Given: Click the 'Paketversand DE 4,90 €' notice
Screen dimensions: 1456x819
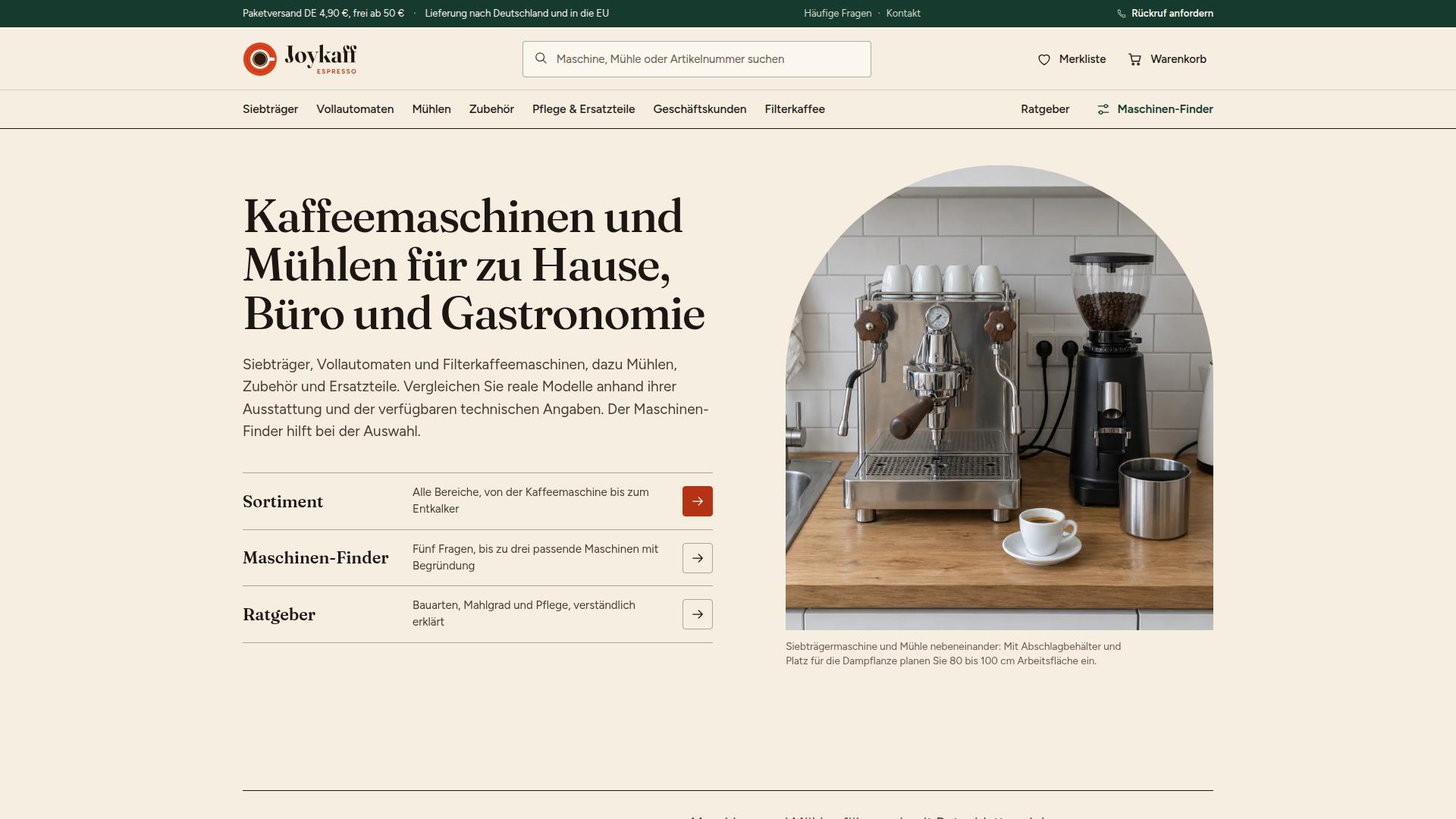Looking at the screenshot, I should (323, 14).
